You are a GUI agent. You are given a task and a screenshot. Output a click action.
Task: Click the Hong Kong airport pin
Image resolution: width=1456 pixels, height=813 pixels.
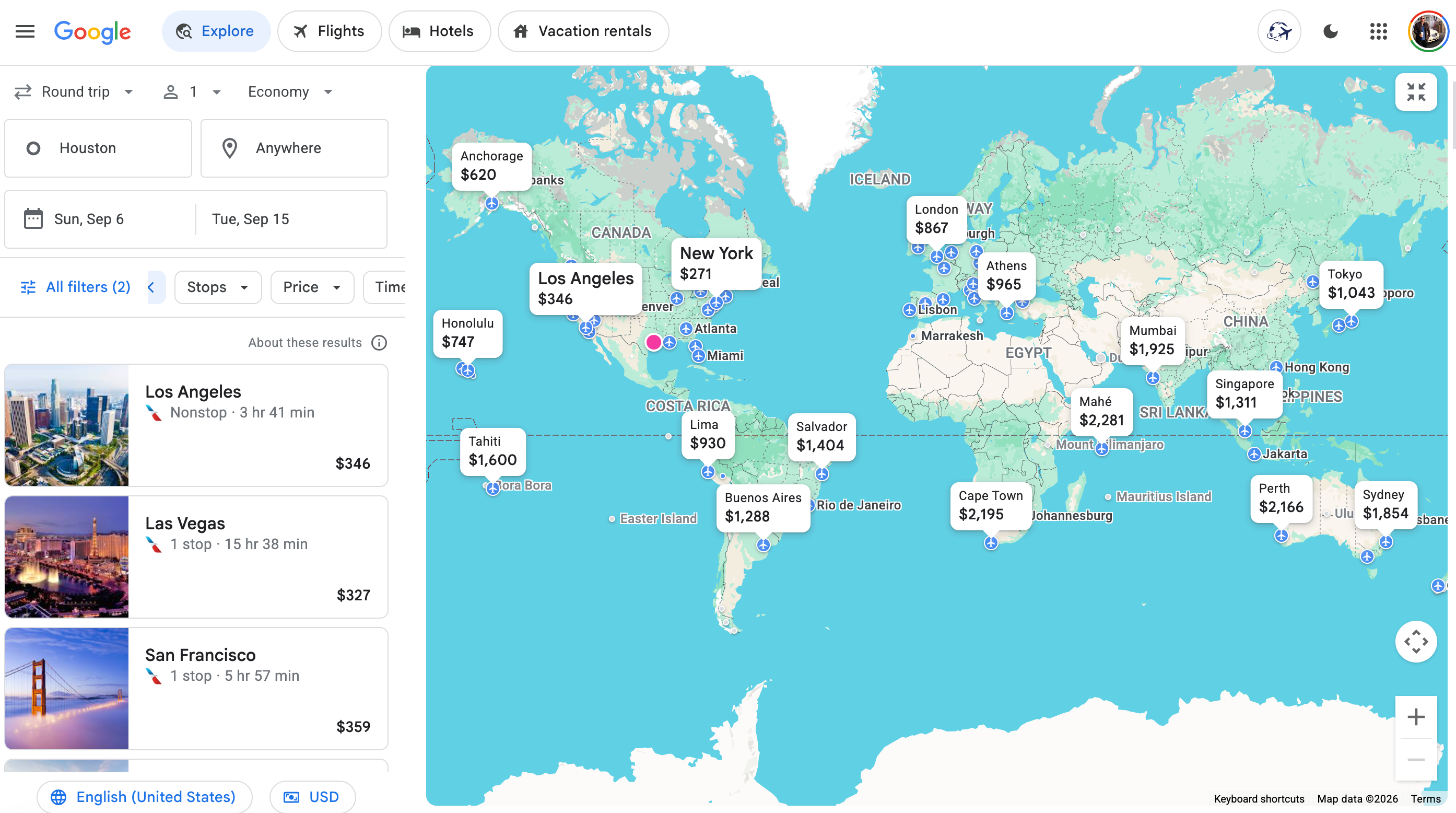coord(1276,367)
